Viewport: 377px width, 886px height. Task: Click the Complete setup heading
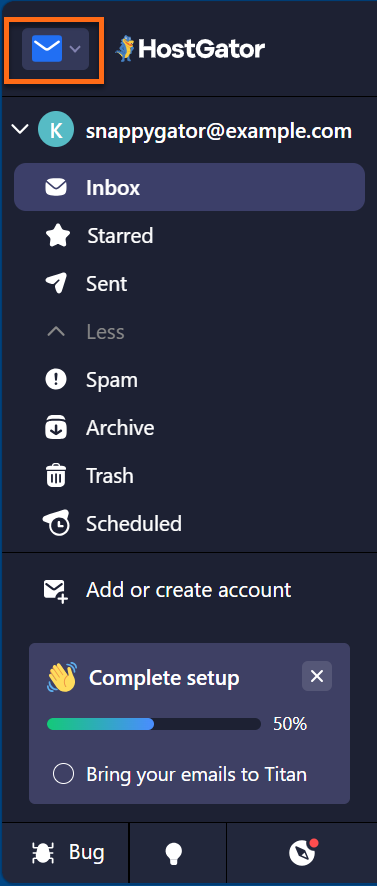click(x=164, y=677)
